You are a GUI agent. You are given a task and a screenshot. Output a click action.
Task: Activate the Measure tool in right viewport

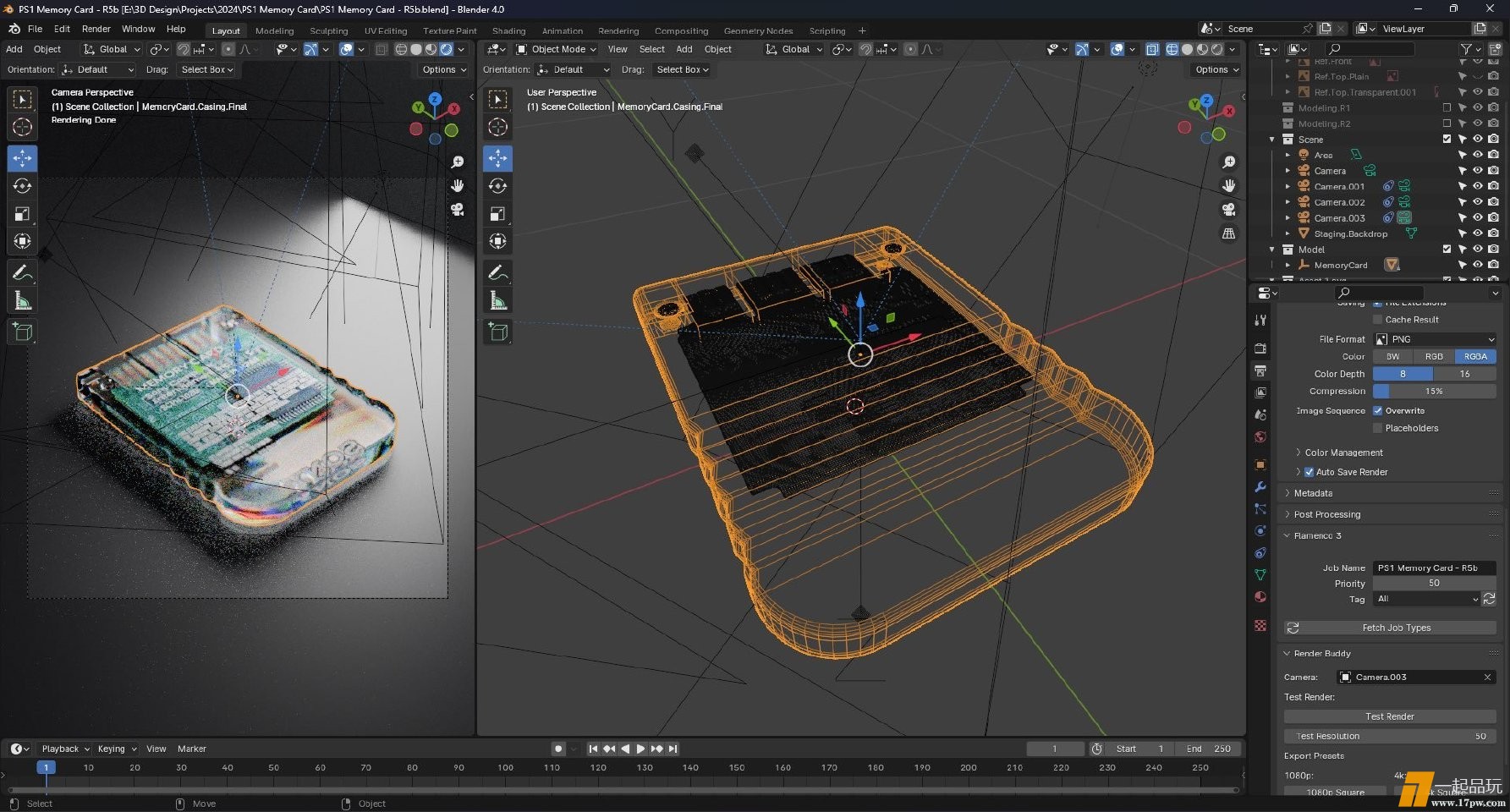coord(497,300)
